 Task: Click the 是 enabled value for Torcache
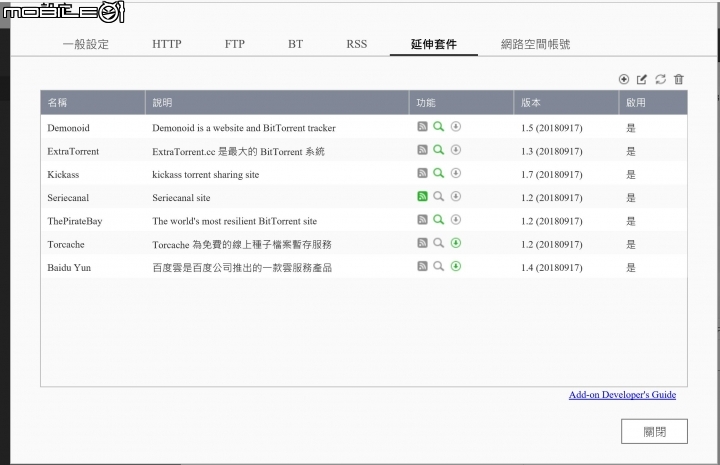coord(631,245)
